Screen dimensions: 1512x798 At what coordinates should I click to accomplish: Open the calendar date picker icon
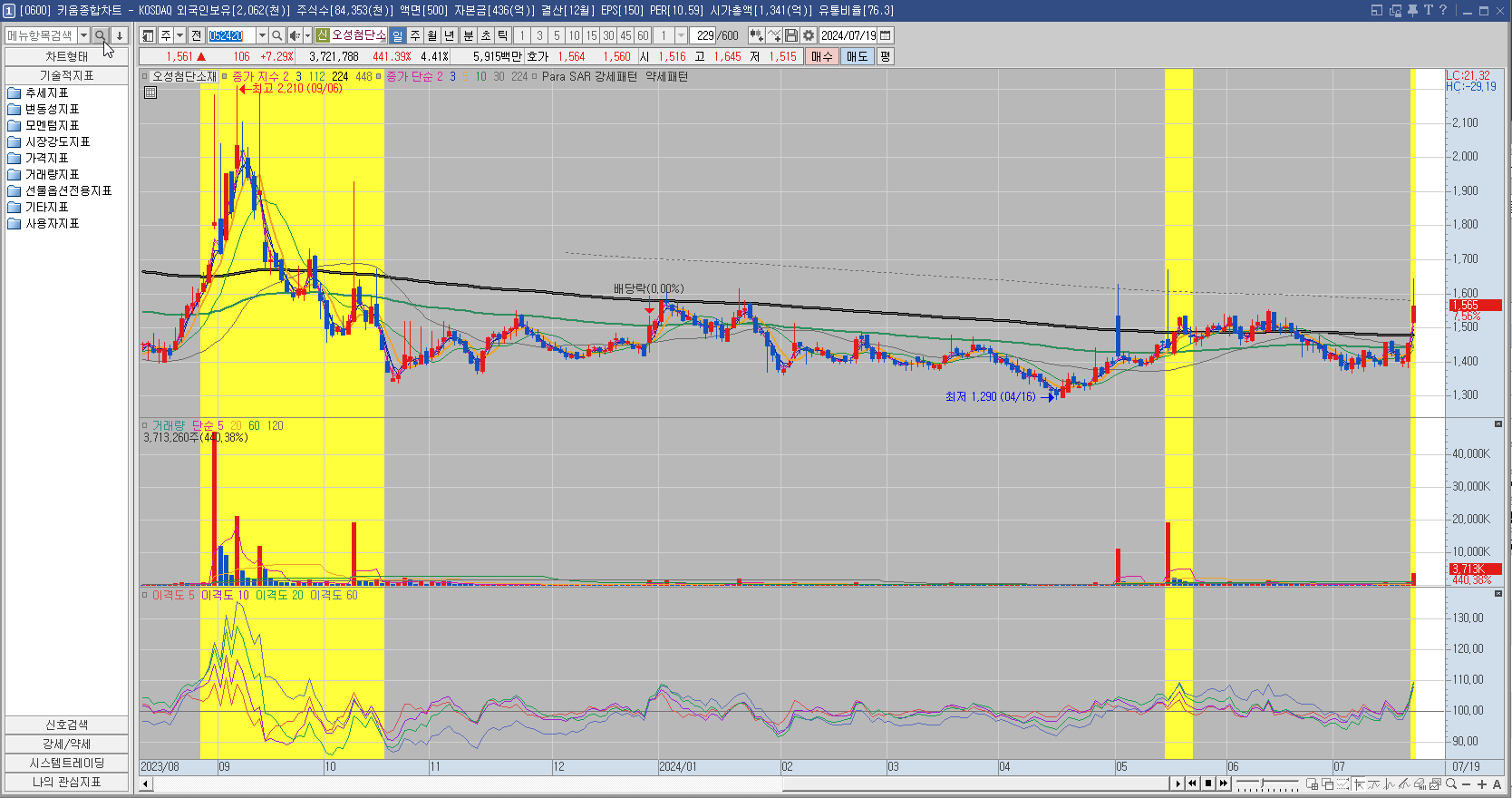tap(886, 35)
